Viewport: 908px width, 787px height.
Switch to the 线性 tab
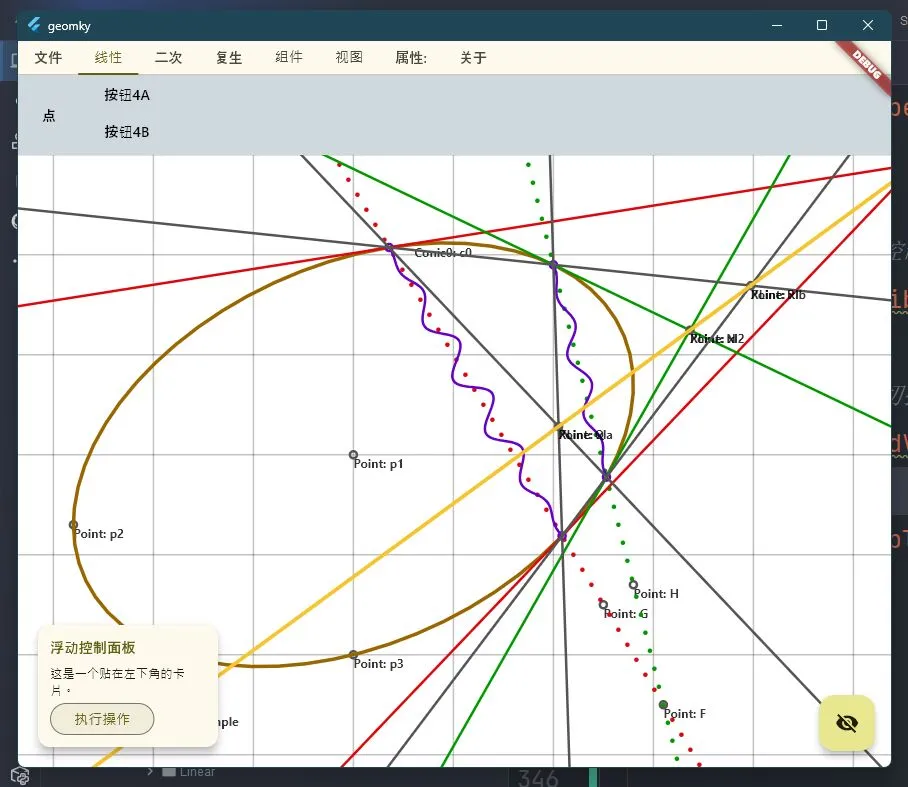coord(108,58)
